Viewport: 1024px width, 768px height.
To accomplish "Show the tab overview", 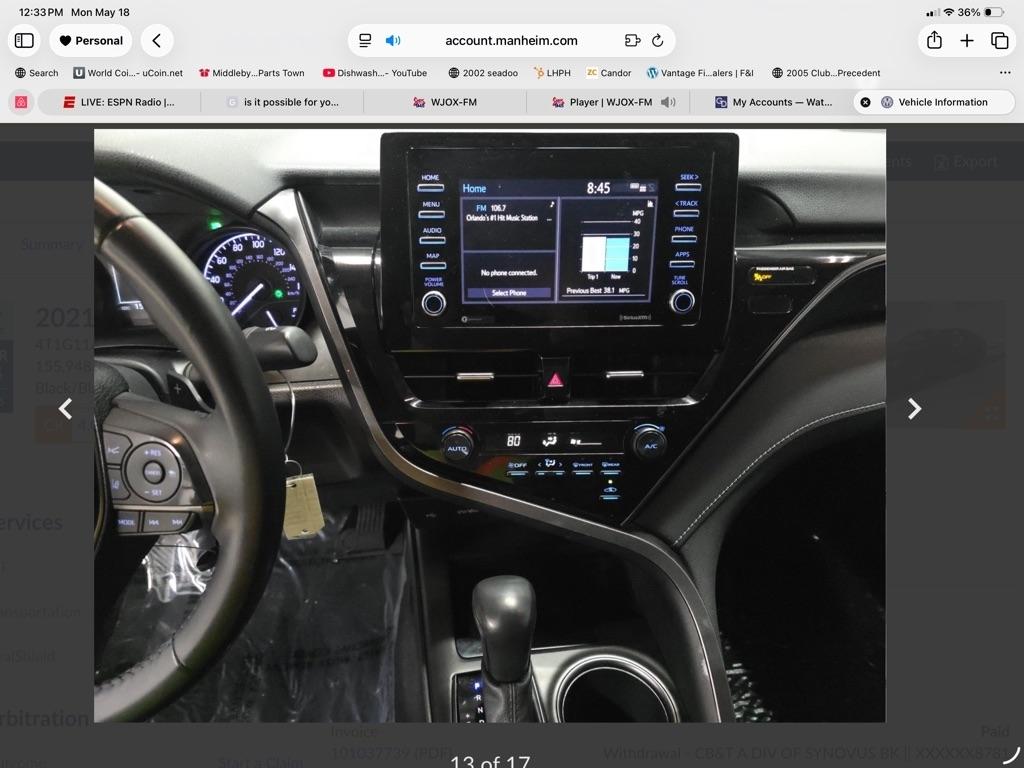I will tap(999, 40).
